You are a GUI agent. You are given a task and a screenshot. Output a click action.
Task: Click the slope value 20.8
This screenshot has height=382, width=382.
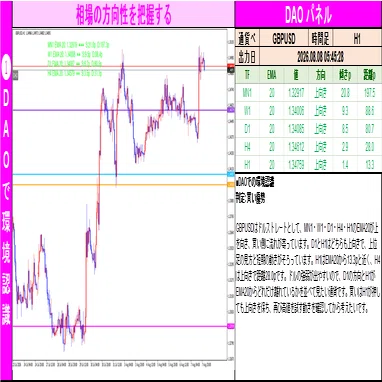345,93
